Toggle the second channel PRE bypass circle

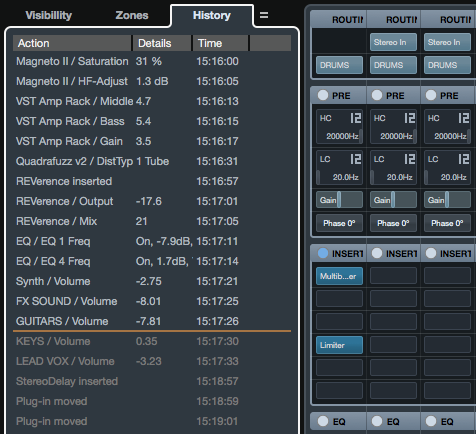tap(377, 95)
